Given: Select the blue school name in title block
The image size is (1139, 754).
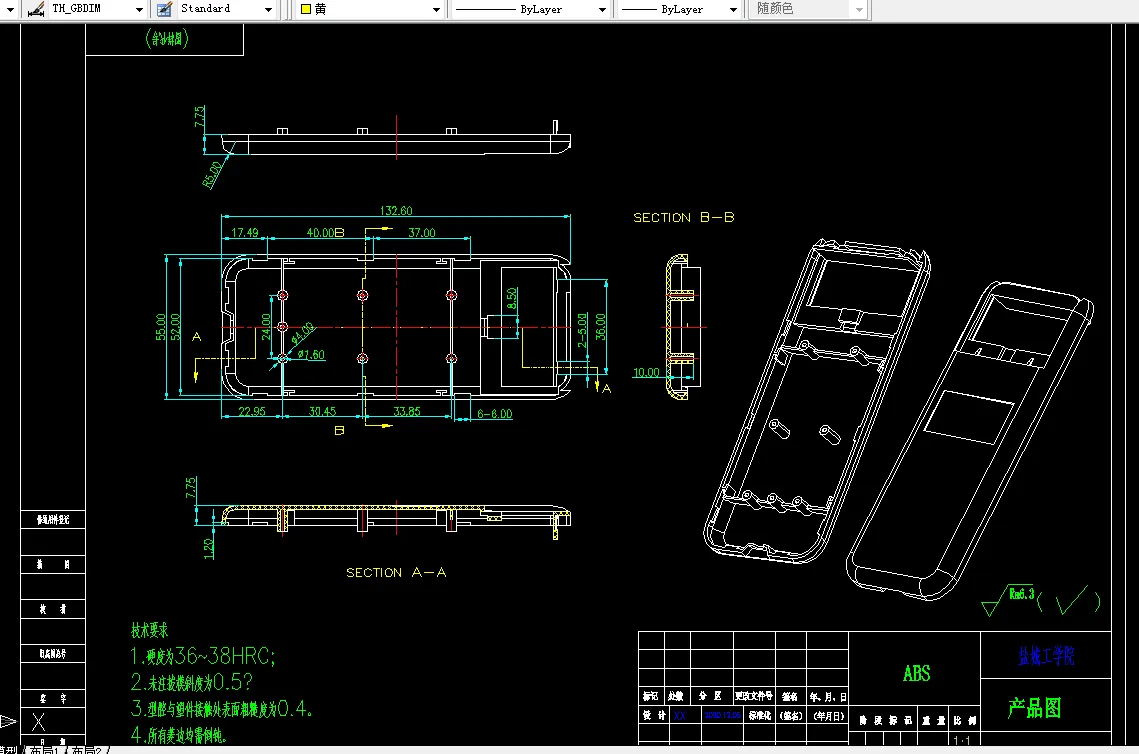Looking at the screenshot, I should tap(1046, 656).
